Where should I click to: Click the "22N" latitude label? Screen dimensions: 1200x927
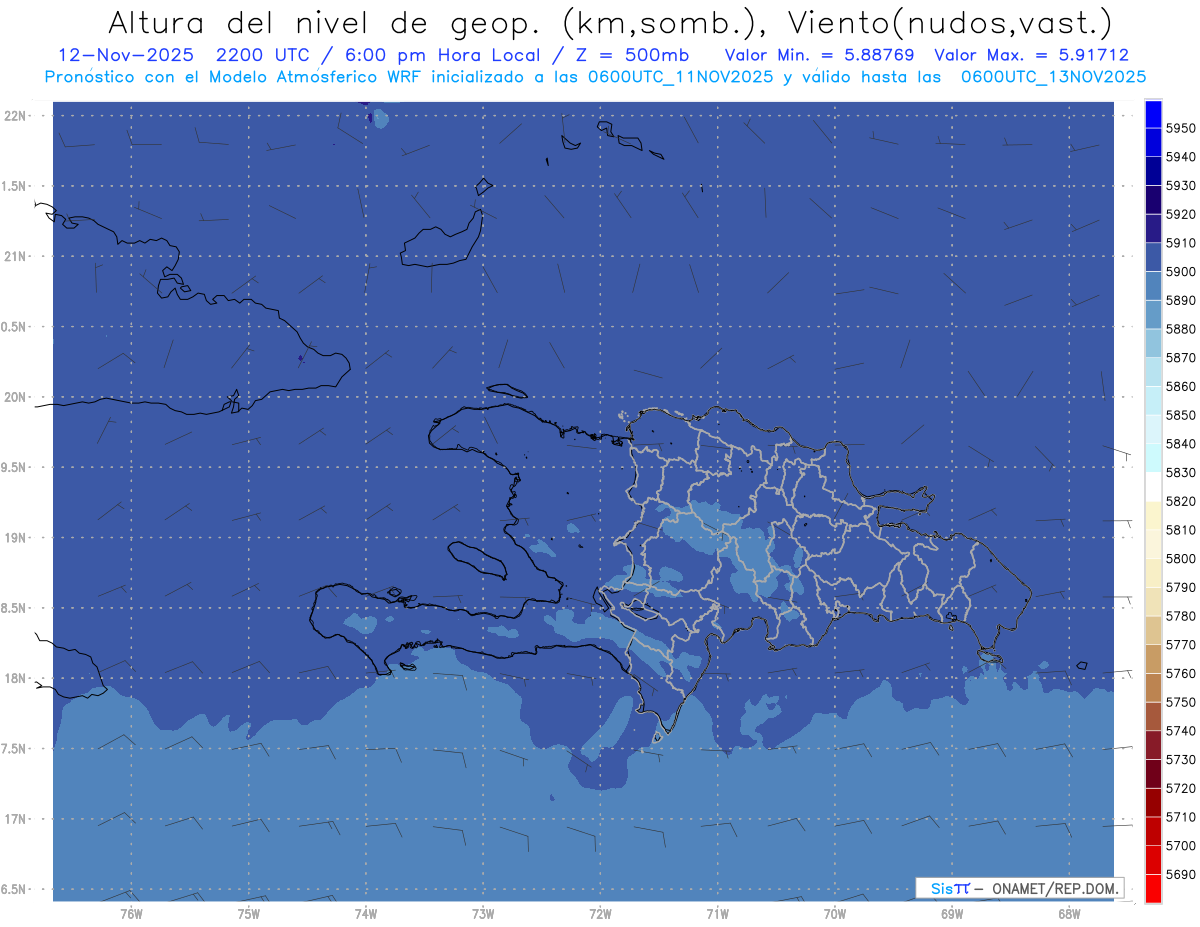[x=14, y=115]
